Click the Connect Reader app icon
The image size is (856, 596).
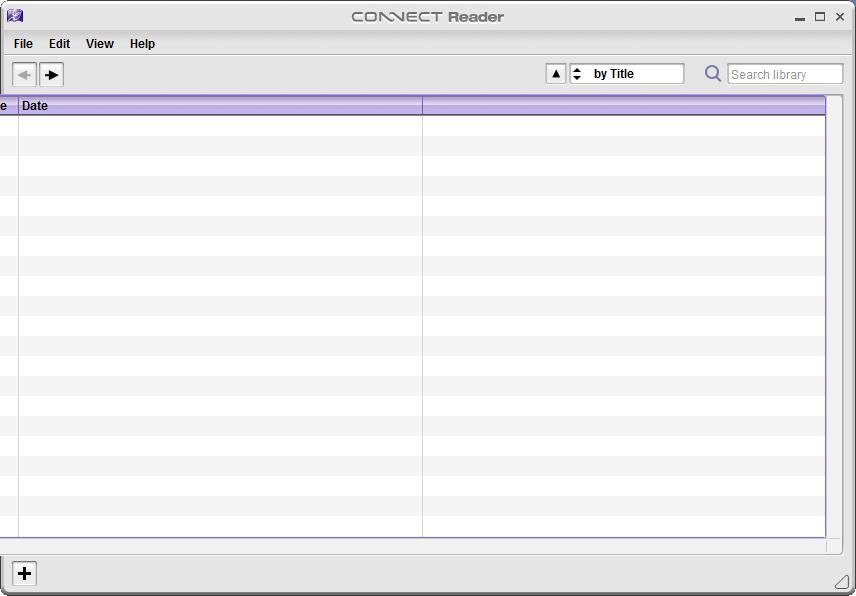coord(15,16)
